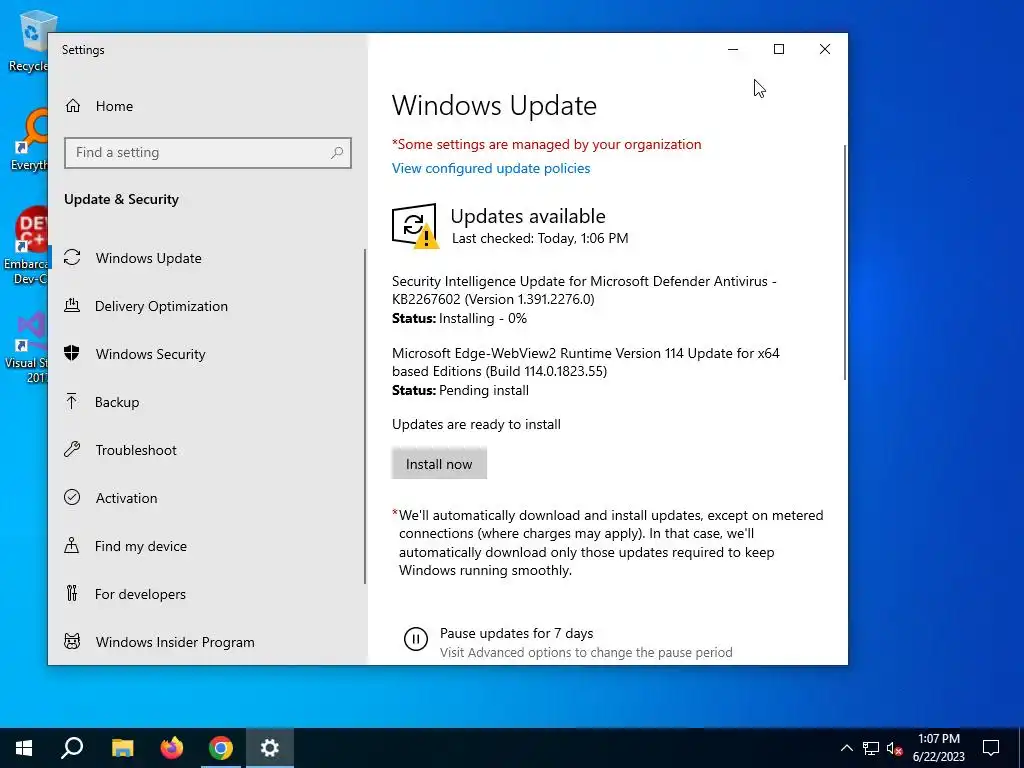Click the Delivery Optimization icon
Screen dimensions: 1024x768
(x=72, y=306)
